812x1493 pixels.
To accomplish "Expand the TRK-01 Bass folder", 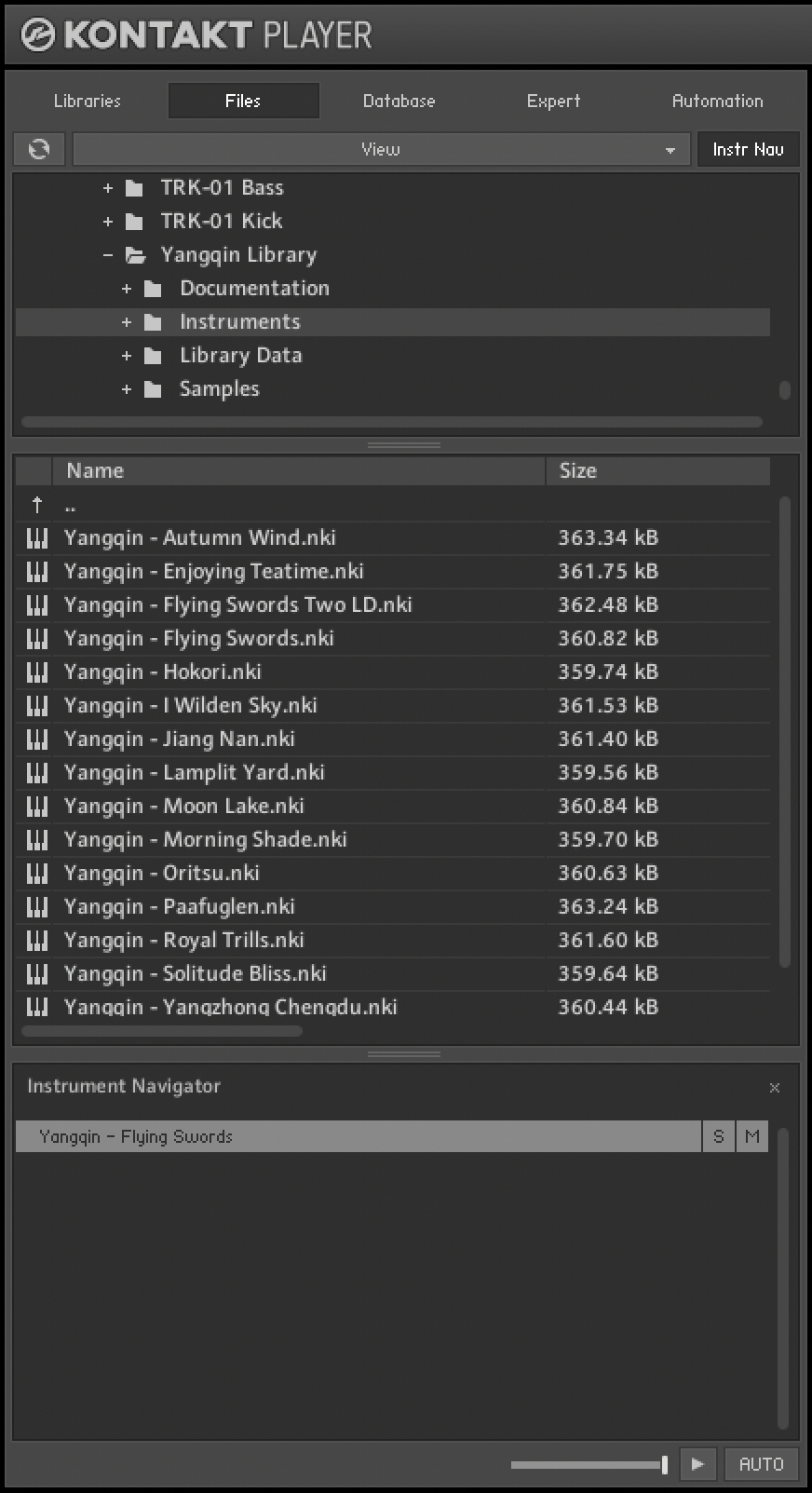I will tap(108, 188).
